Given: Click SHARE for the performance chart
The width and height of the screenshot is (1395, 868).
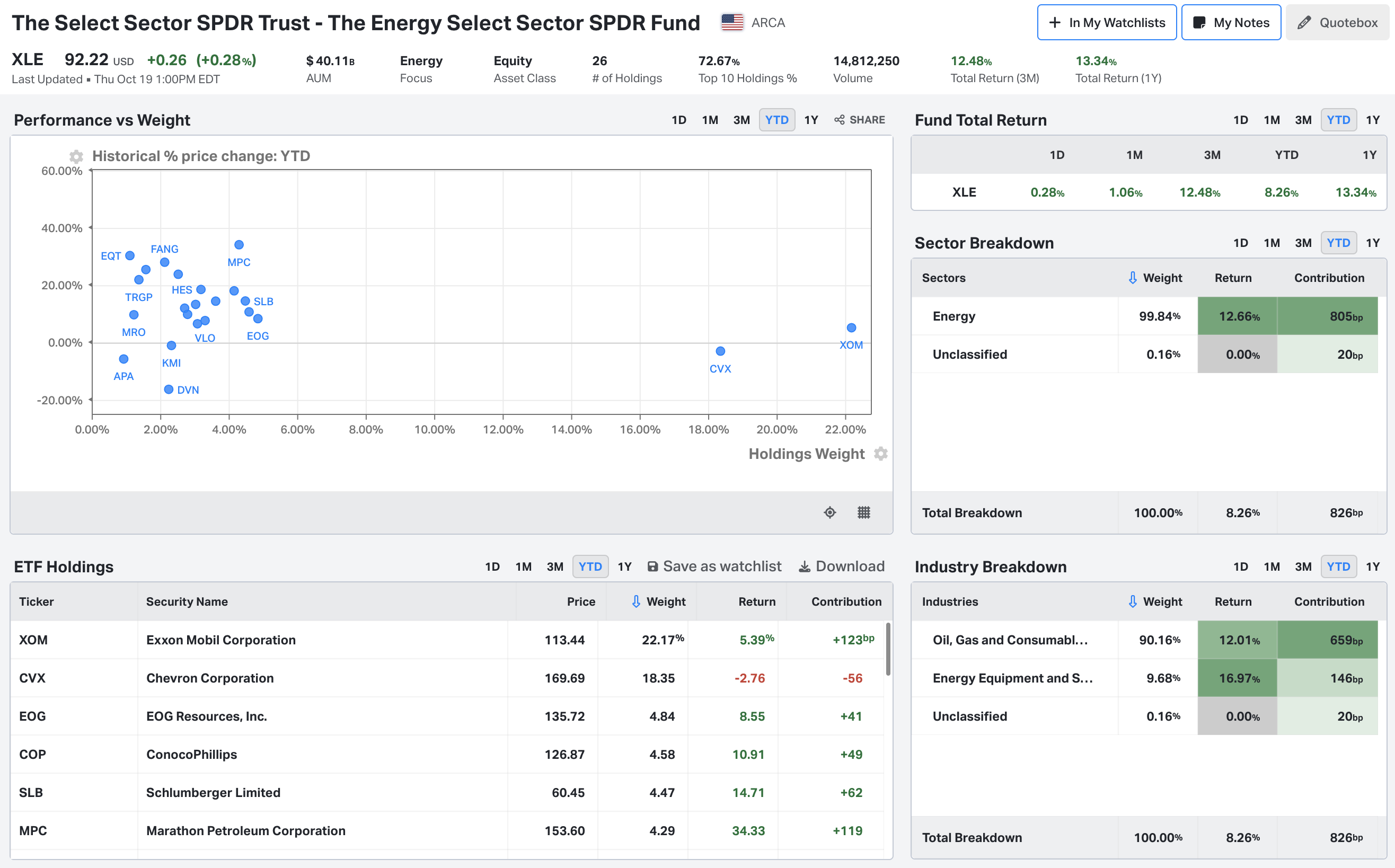Looking at the screenshot, I should click(x=859, y=120).
